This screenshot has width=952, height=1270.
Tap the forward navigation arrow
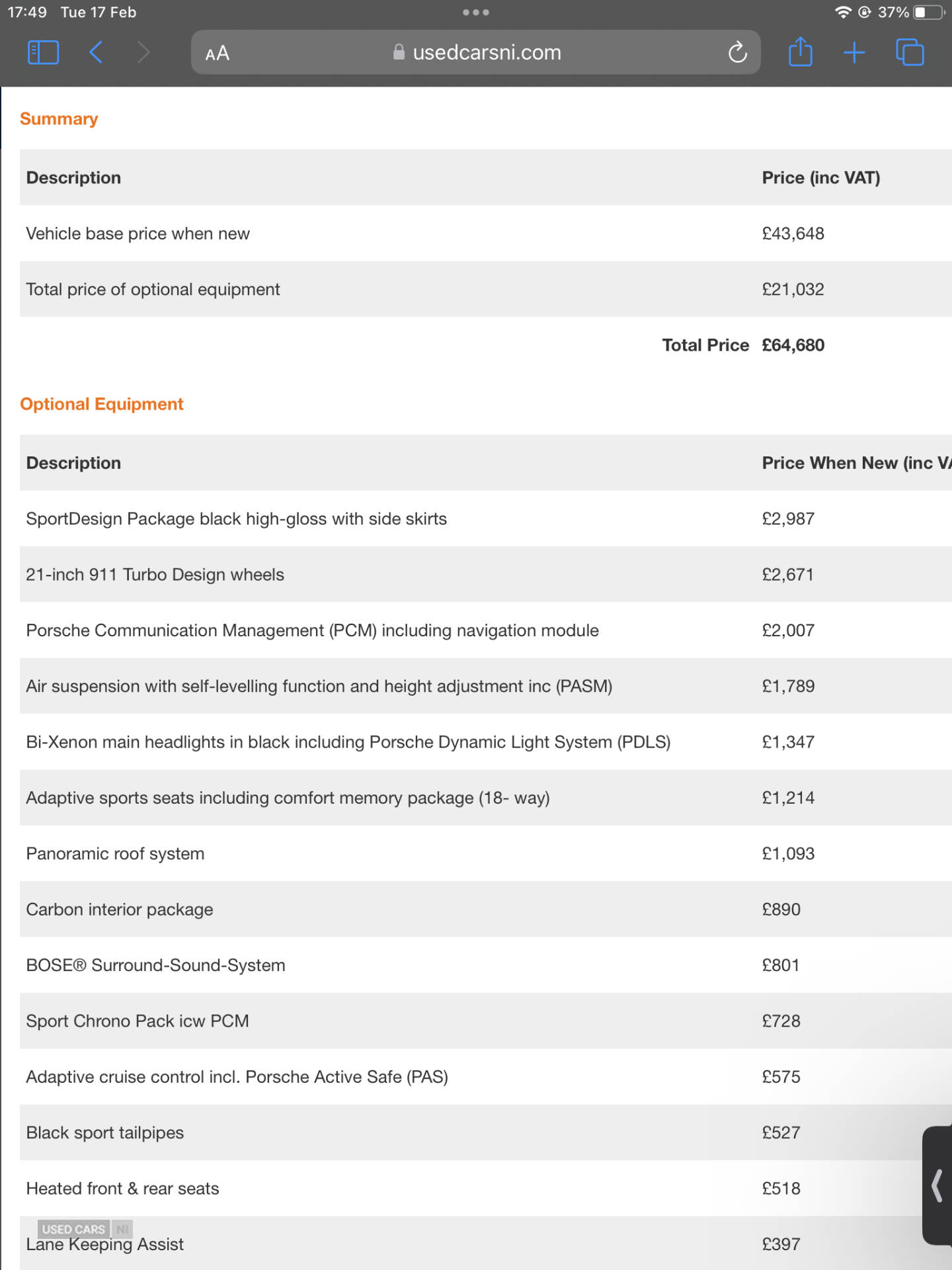pos(143,52)
